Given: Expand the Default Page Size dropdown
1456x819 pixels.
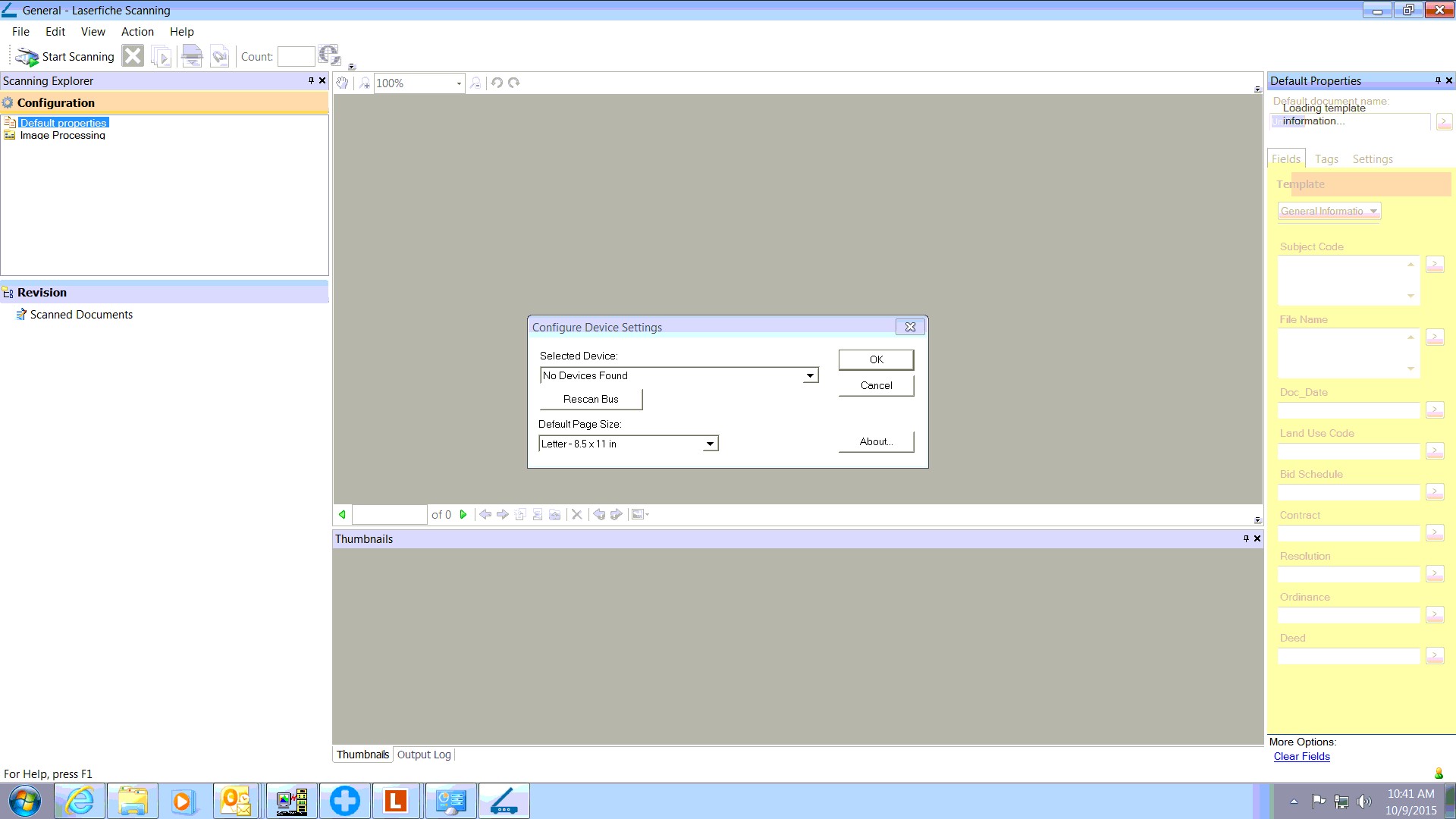Looking at the screenshot, I should click(710, 444).
